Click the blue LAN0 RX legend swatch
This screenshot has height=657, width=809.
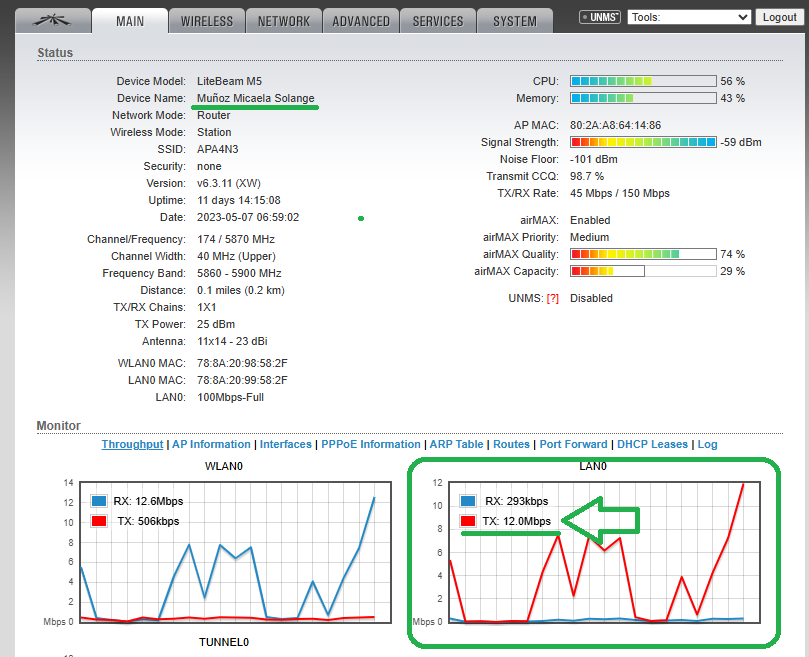(468, 501)
